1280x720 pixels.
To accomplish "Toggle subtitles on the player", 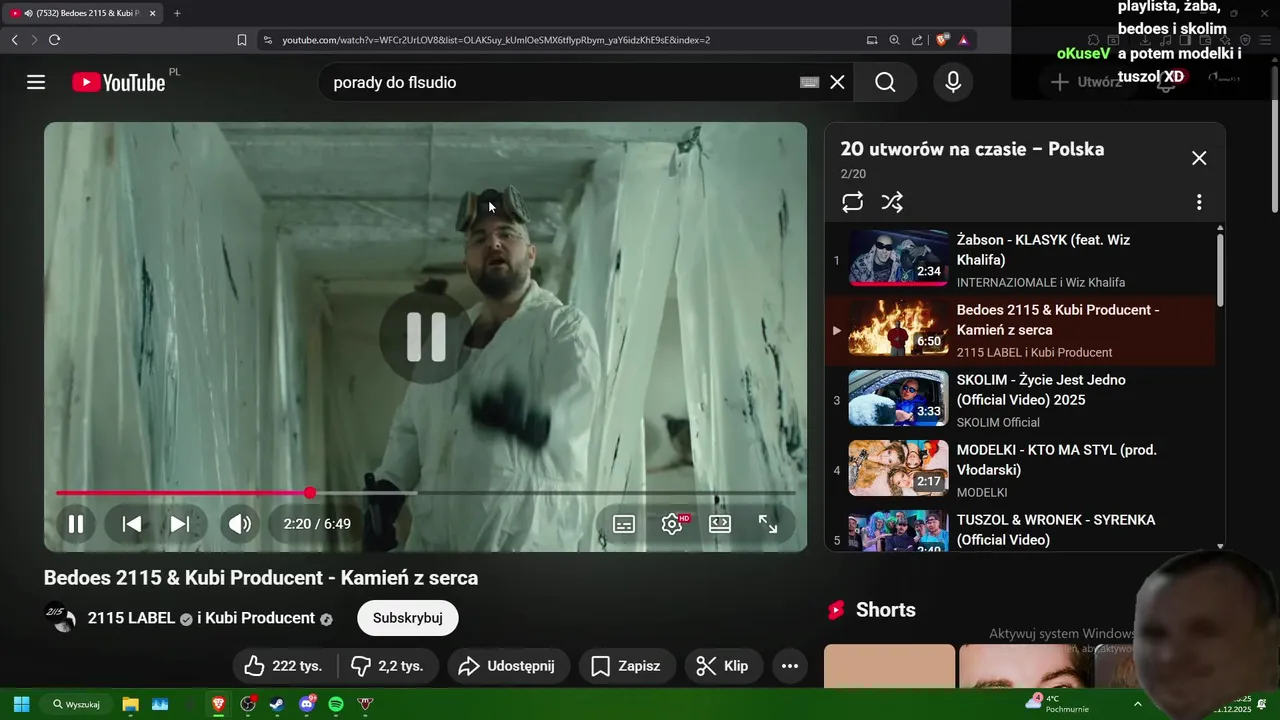I will coord(624,524).
